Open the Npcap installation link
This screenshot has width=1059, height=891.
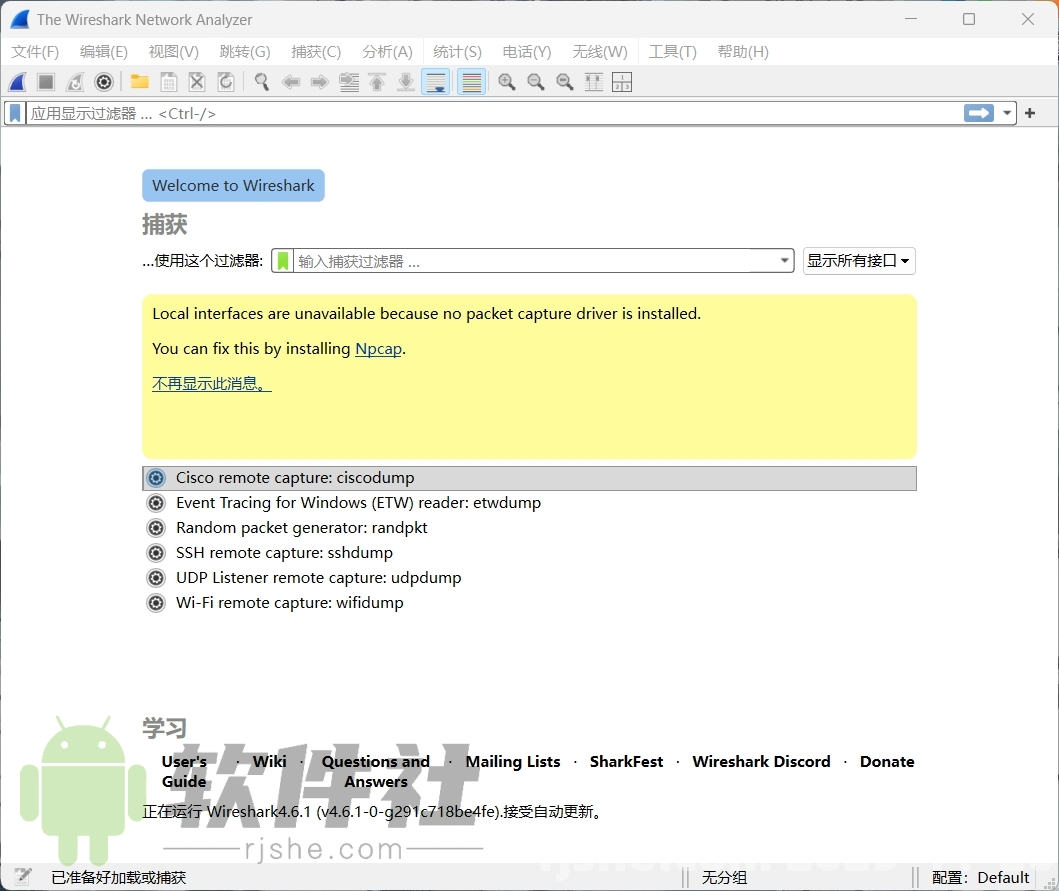[378, 349]
